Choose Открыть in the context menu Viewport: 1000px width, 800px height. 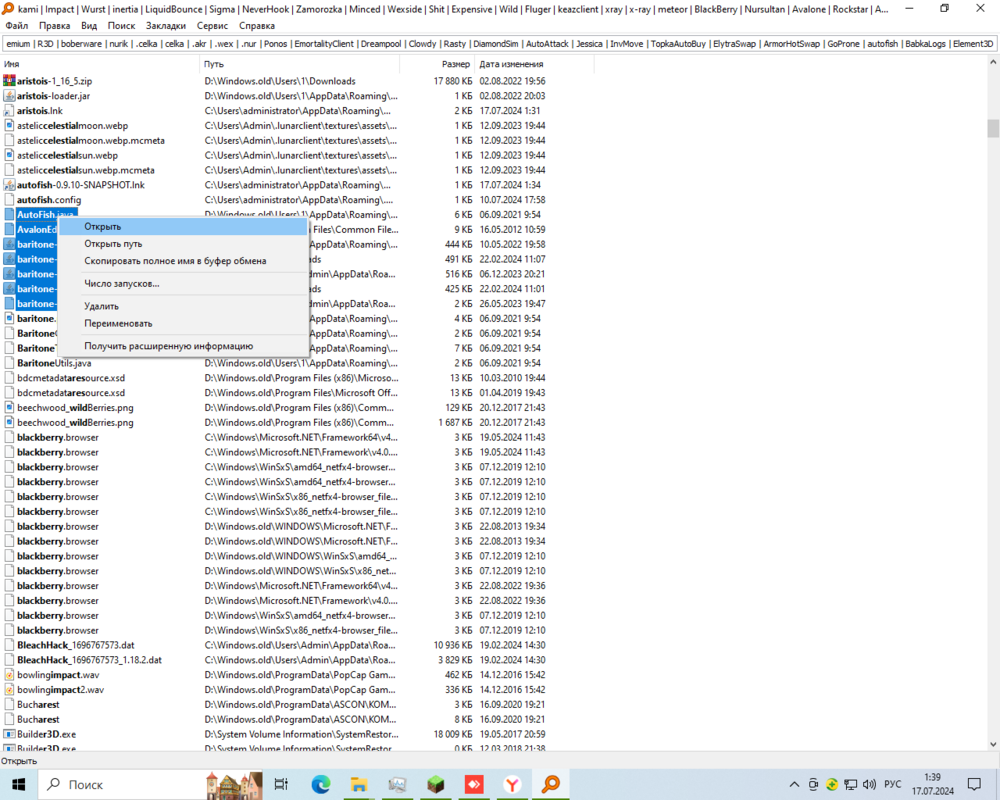[183, 226]
